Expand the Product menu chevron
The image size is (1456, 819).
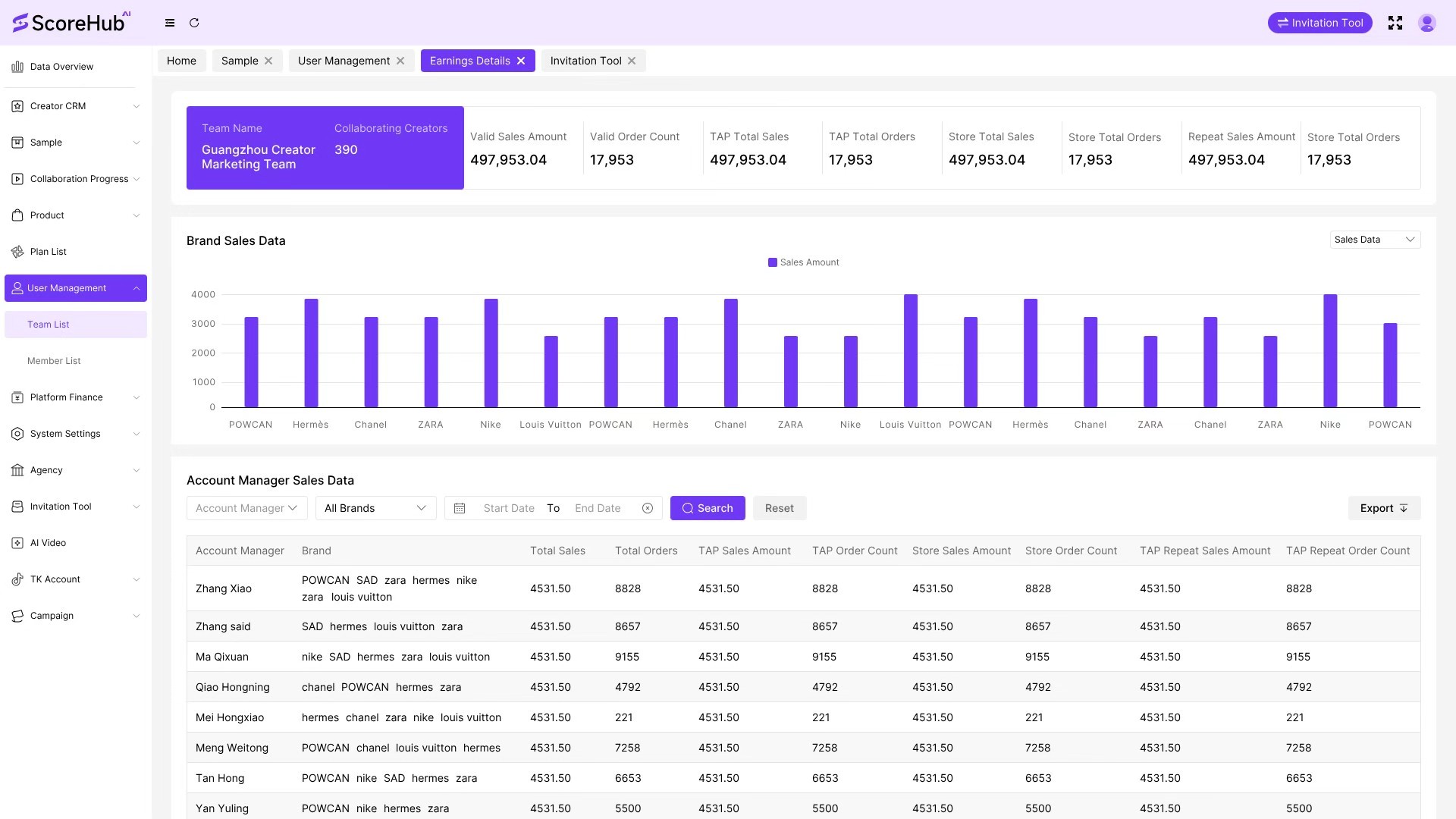[x=136, y=215]
